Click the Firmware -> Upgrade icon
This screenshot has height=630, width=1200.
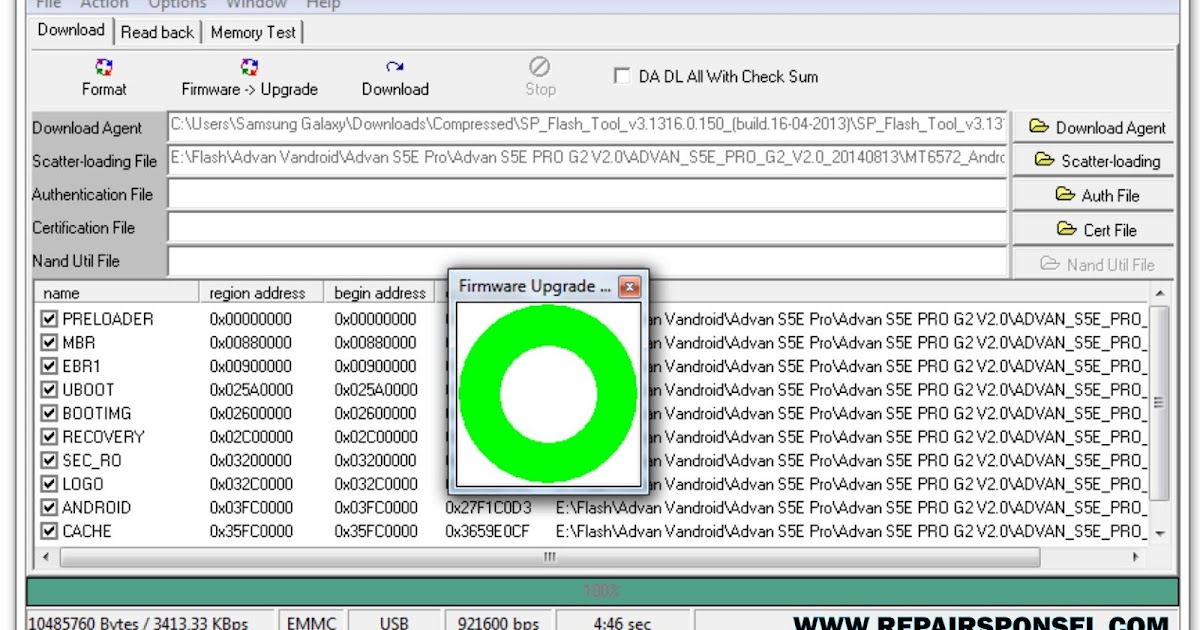click(x=250, y=68)
